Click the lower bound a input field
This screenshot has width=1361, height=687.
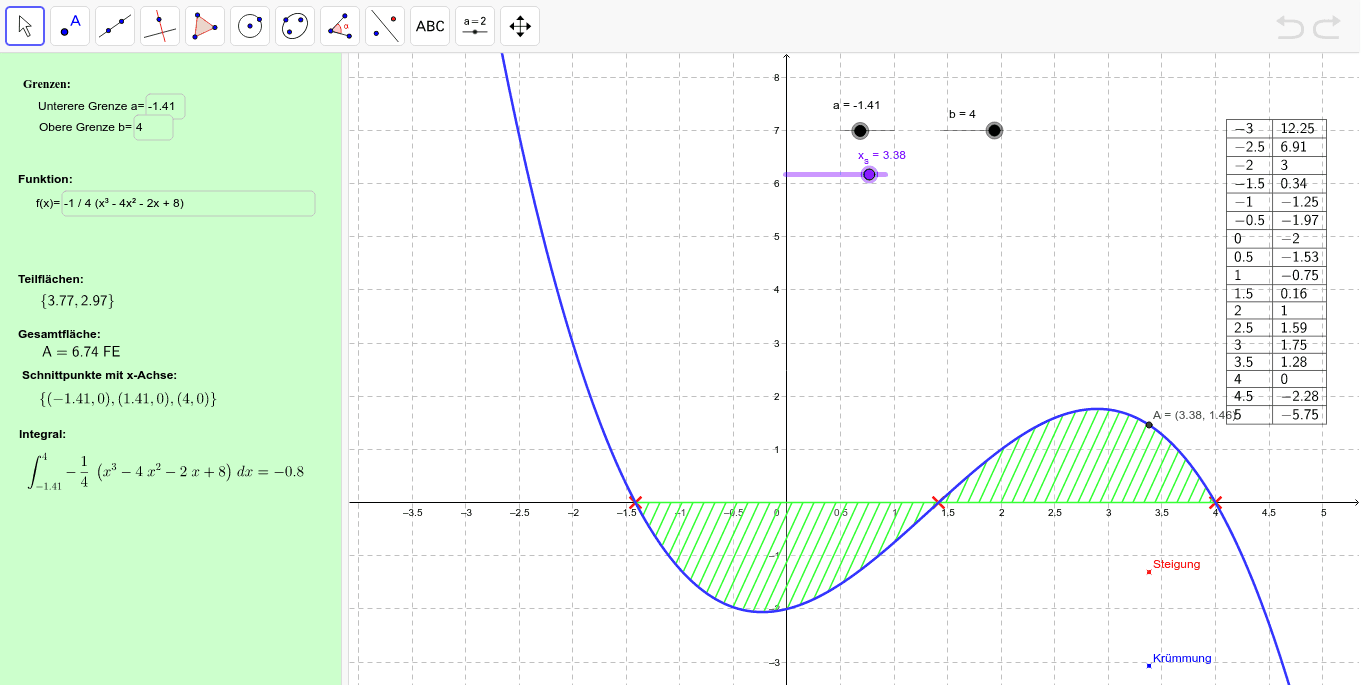coord(165,106)
